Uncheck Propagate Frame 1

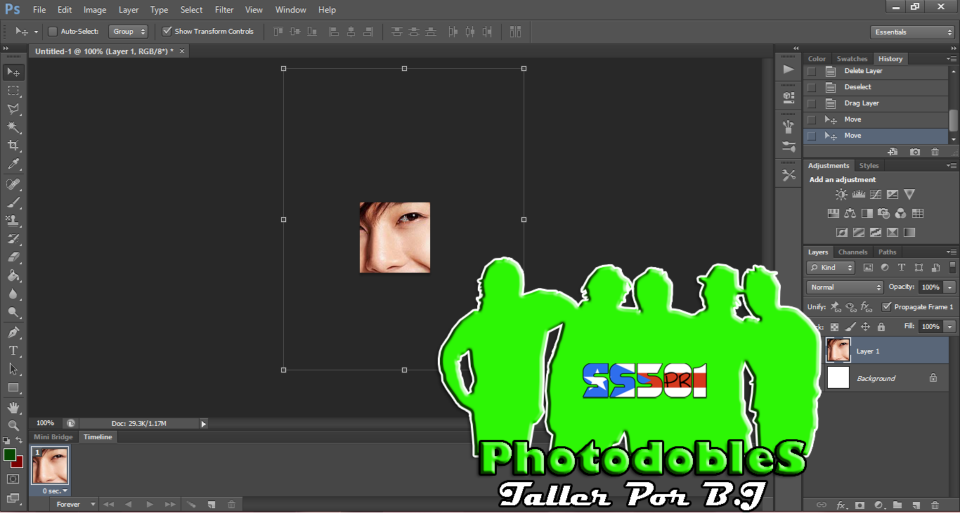(x=886, y=307)
